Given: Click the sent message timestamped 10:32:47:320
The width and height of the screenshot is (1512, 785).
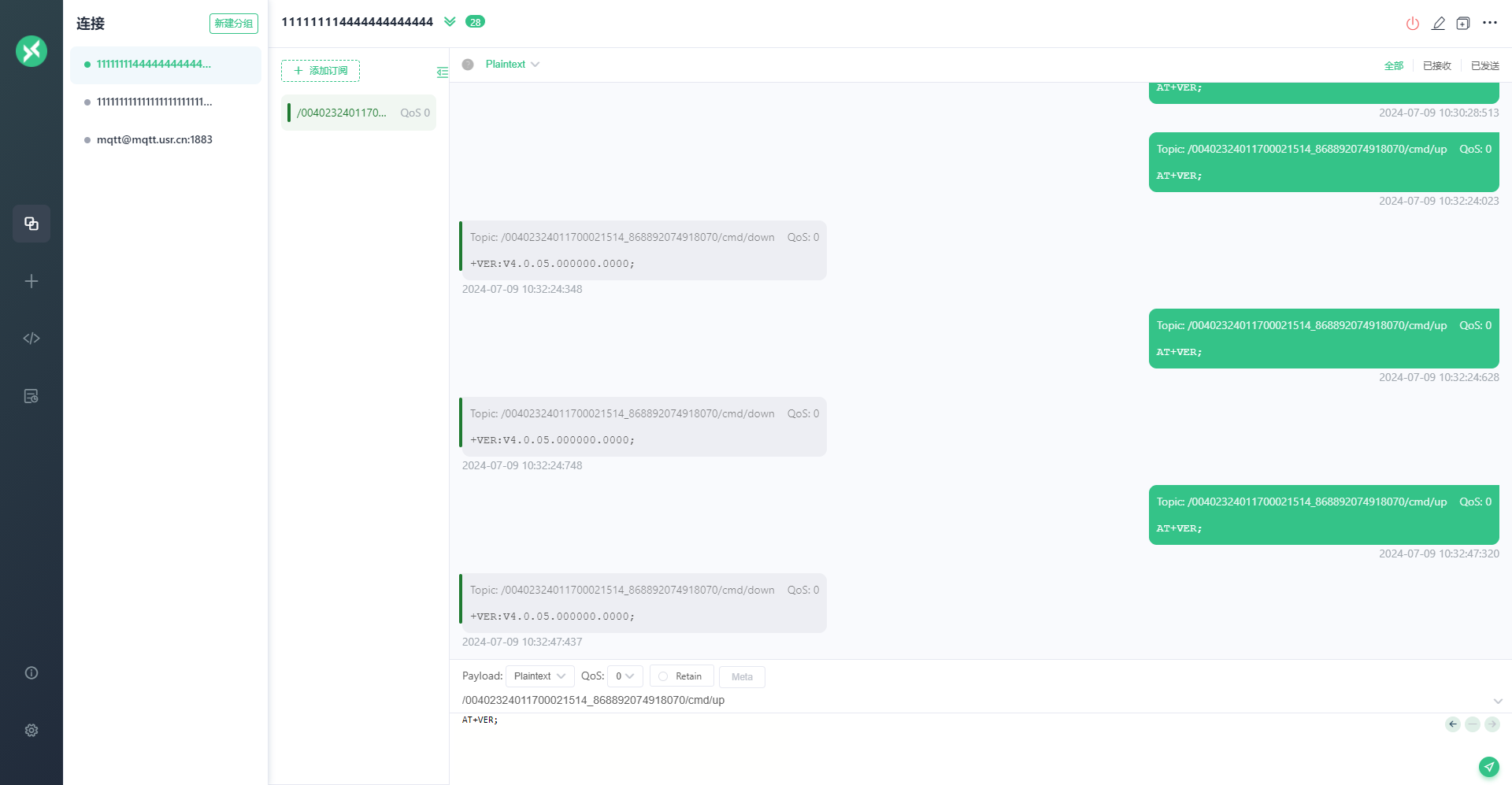Looking at the screenshot, I should pos(1324,515).
